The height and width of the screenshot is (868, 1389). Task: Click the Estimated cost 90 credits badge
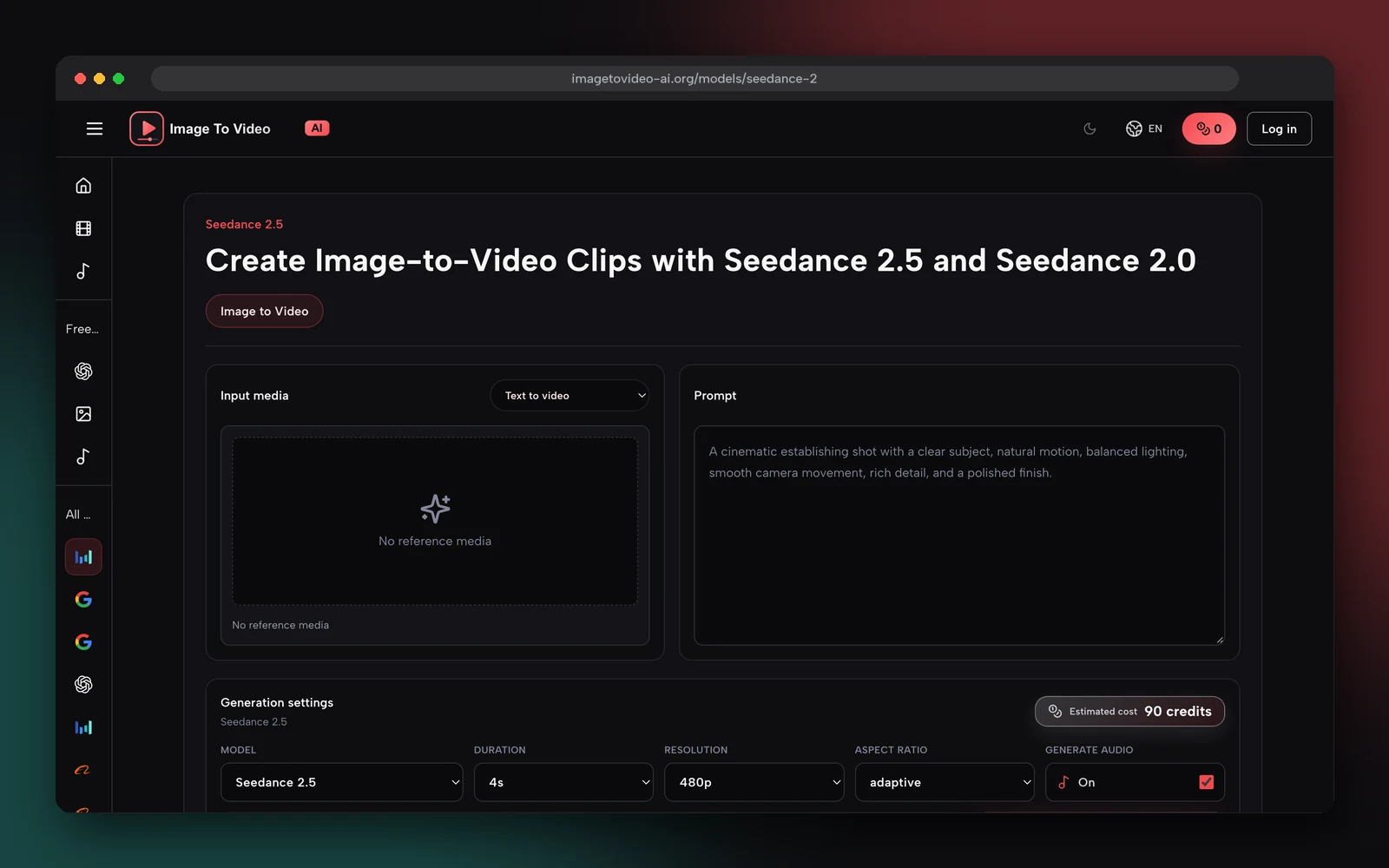pos(1129,712)
